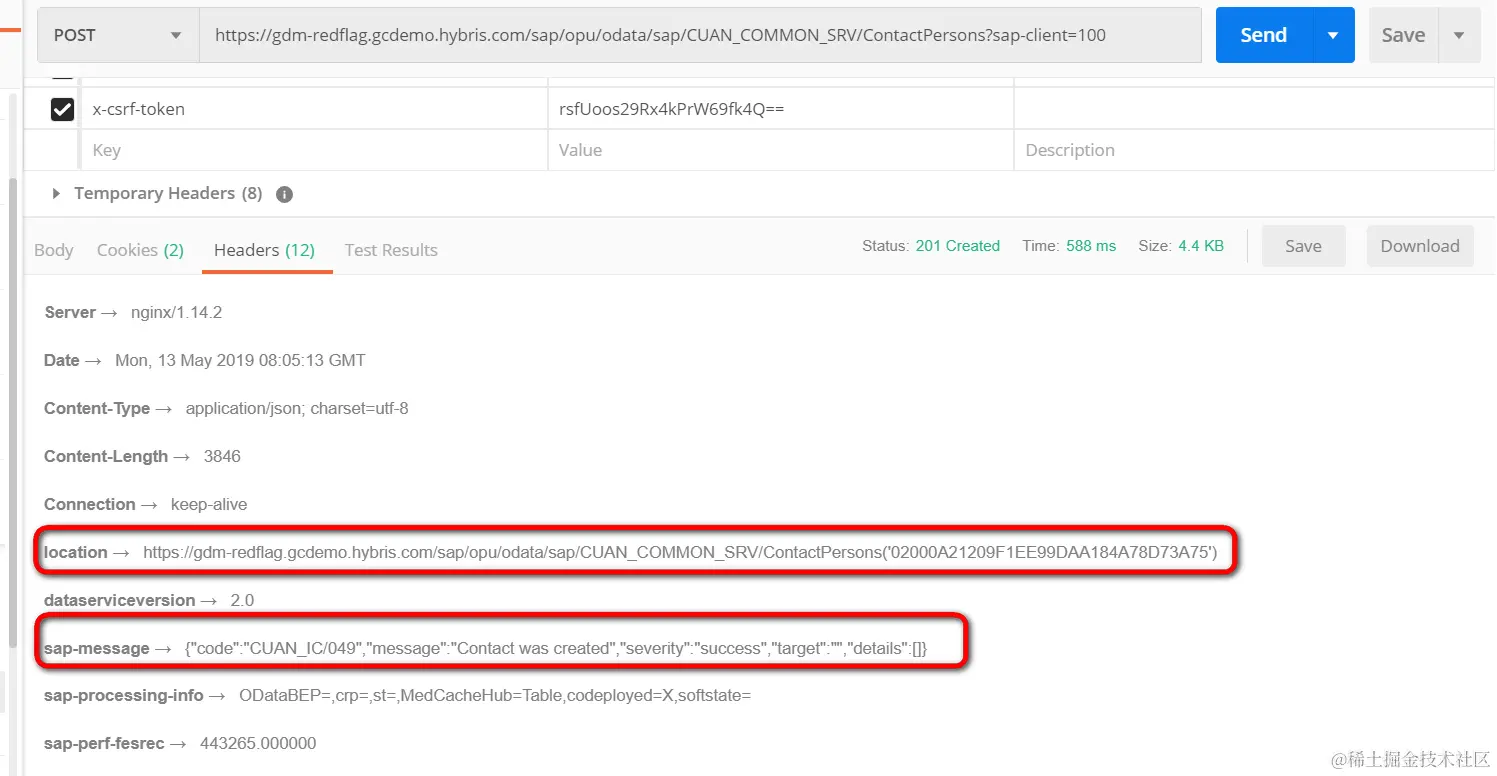Click the 588 ms time value
This screenshot has width=1497, height=776.
pos(1091,246)
